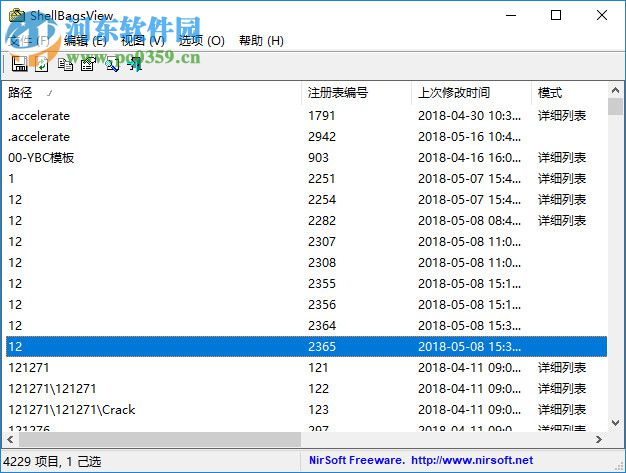Open the 选项 (O) menu
626x473 pixels.
202,40
